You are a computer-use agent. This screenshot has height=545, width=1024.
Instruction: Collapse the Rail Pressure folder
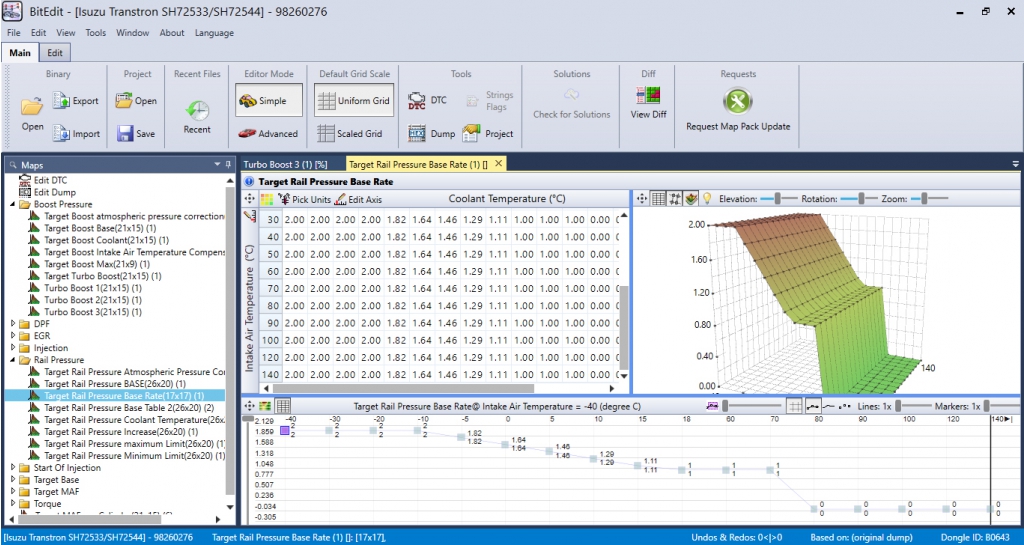click(13, 360)
